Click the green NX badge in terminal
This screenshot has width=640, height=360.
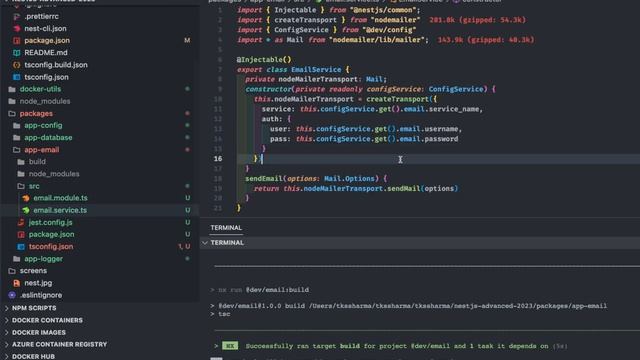point(230,346)
